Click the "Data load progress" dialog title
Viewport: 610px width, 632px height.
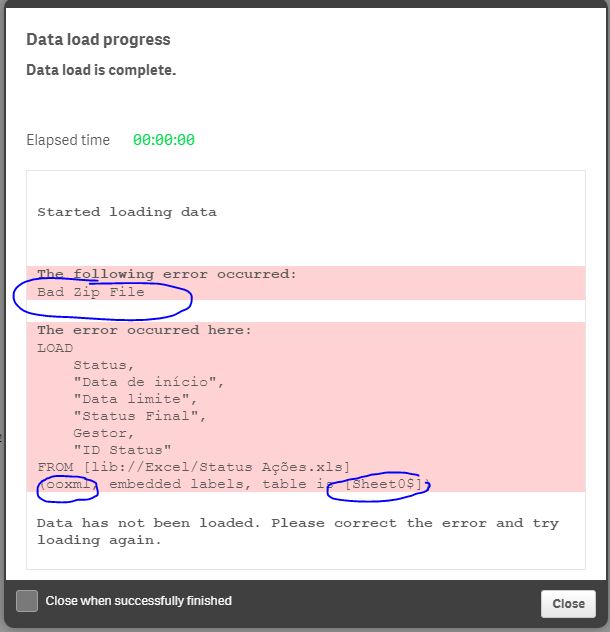[x=98, y=40]
